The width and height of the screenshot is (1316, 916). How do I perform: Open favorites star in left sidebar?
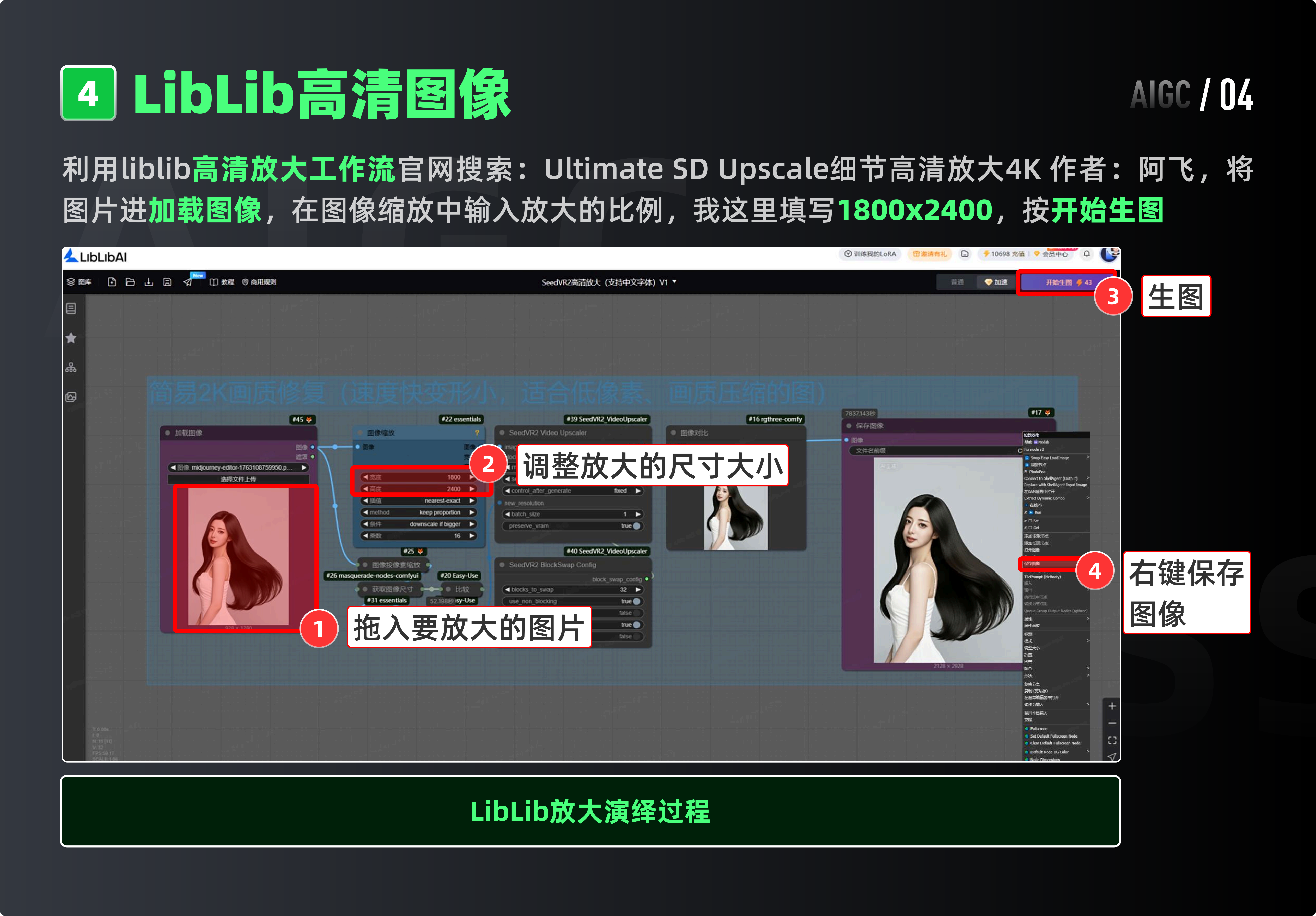(x=71, y=338)
